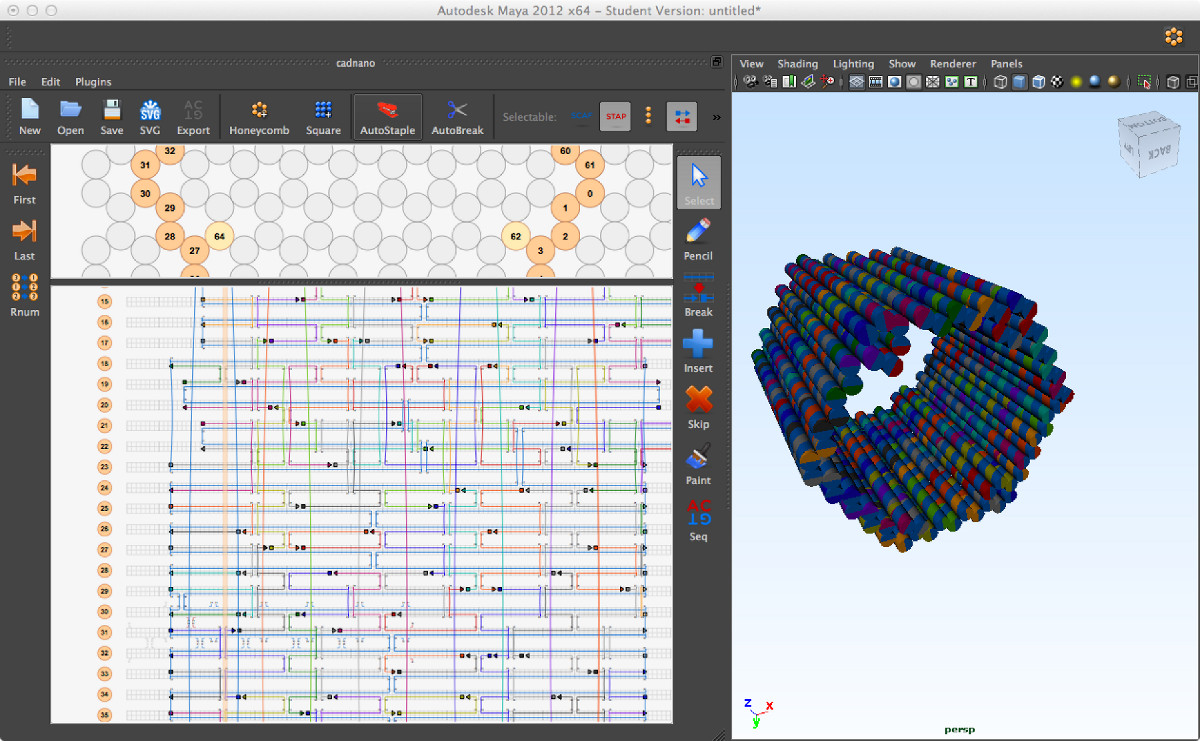Run AutoBreak with the scissors icon

click(x=457, y=117)
